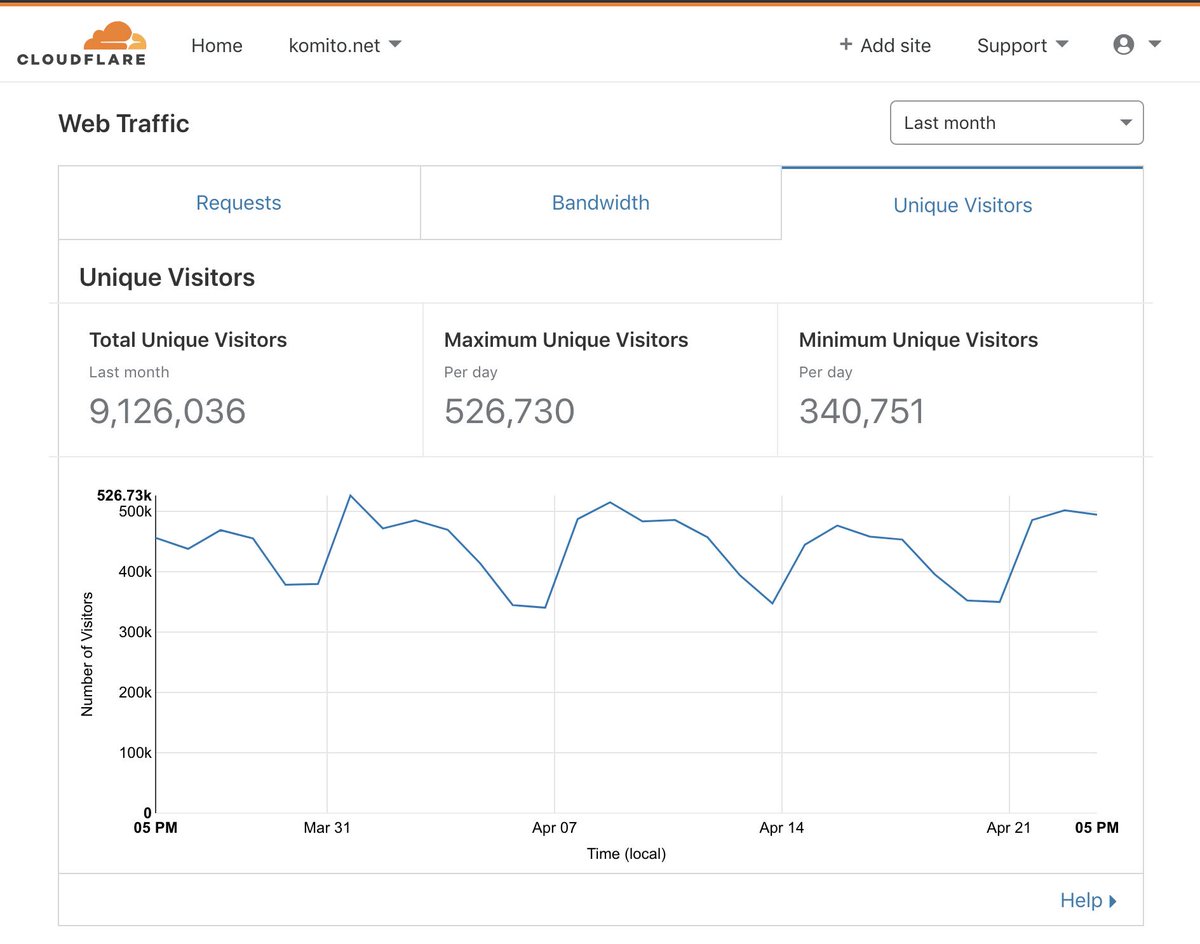Open the Last month time range selector

coord(1016,123)
